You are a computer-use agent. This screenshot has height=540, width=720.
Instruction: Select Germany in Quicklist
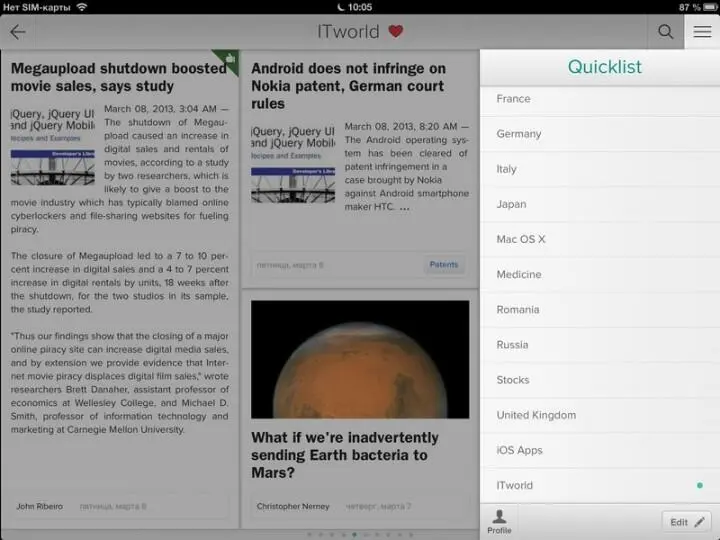(600, 134)
